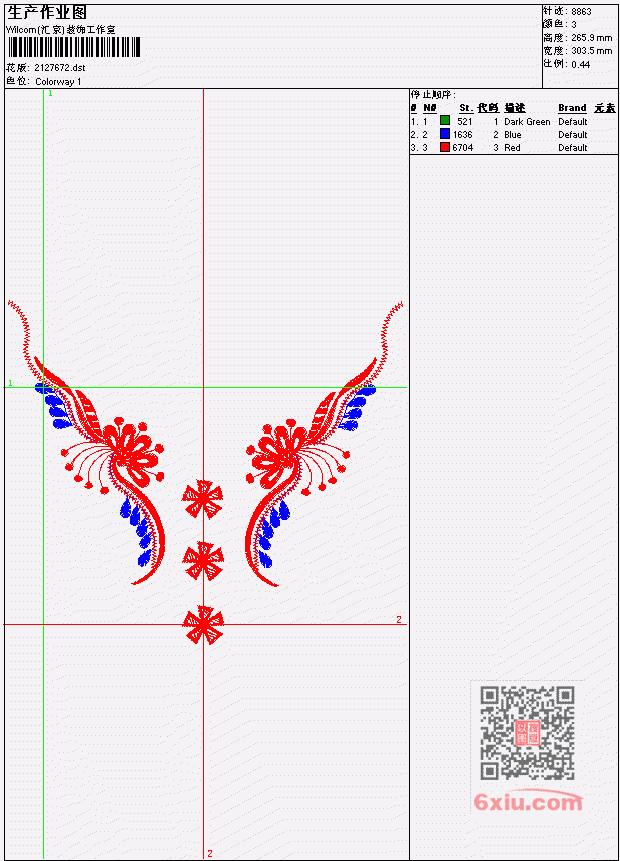The height and width of the screenshot is (861, 620).
Task: Click the Red color swatch in row 3
Action: [x=445, y=147]
